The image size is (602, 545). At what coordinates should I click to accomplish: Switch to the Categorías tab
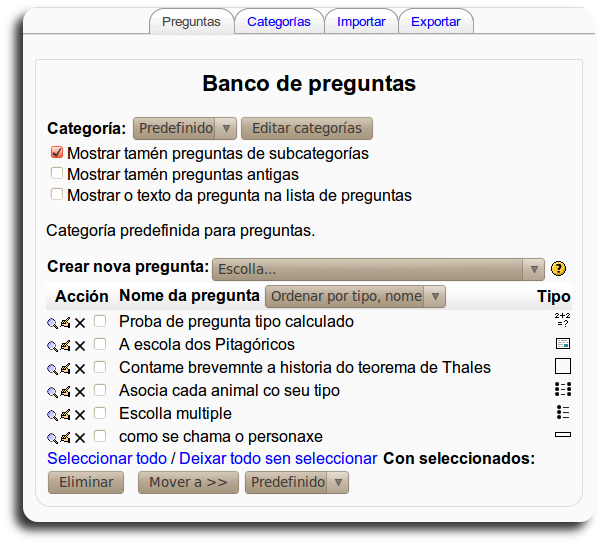pos(278,21)
